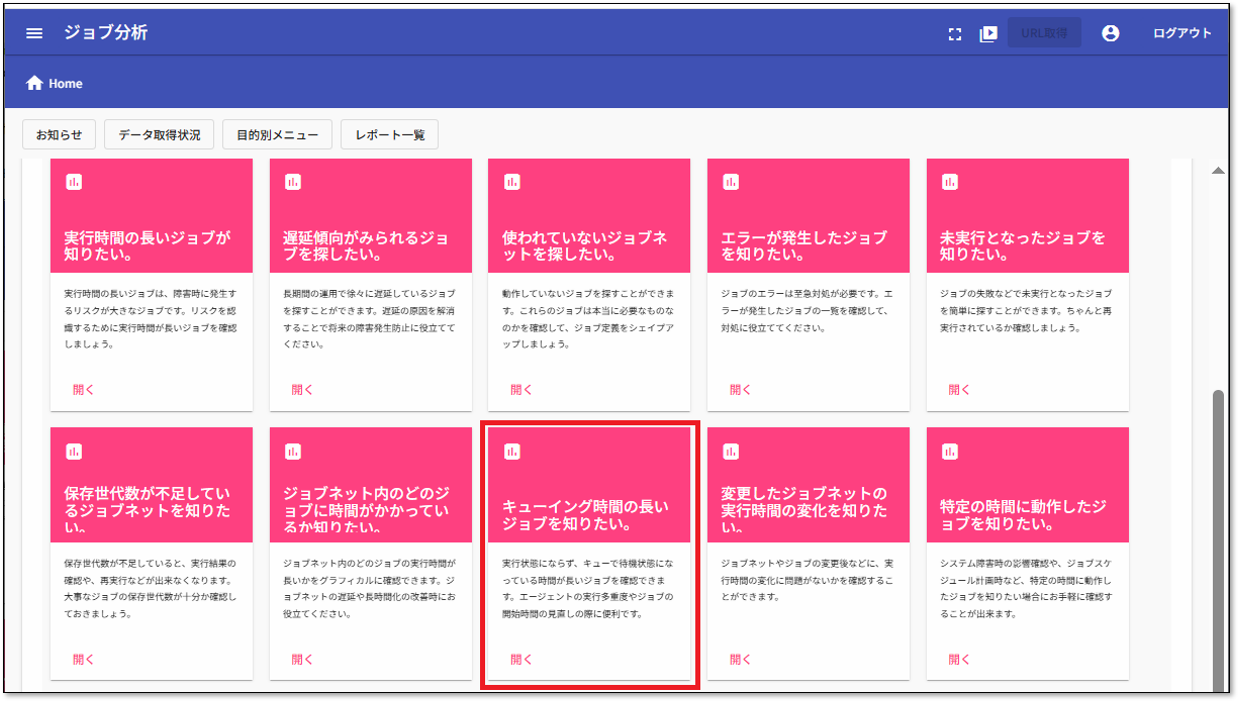1239x702 pixels.
Task: Switch to the レポート一覧 tab
Action: pyautogui.click(x=389, y=134)
